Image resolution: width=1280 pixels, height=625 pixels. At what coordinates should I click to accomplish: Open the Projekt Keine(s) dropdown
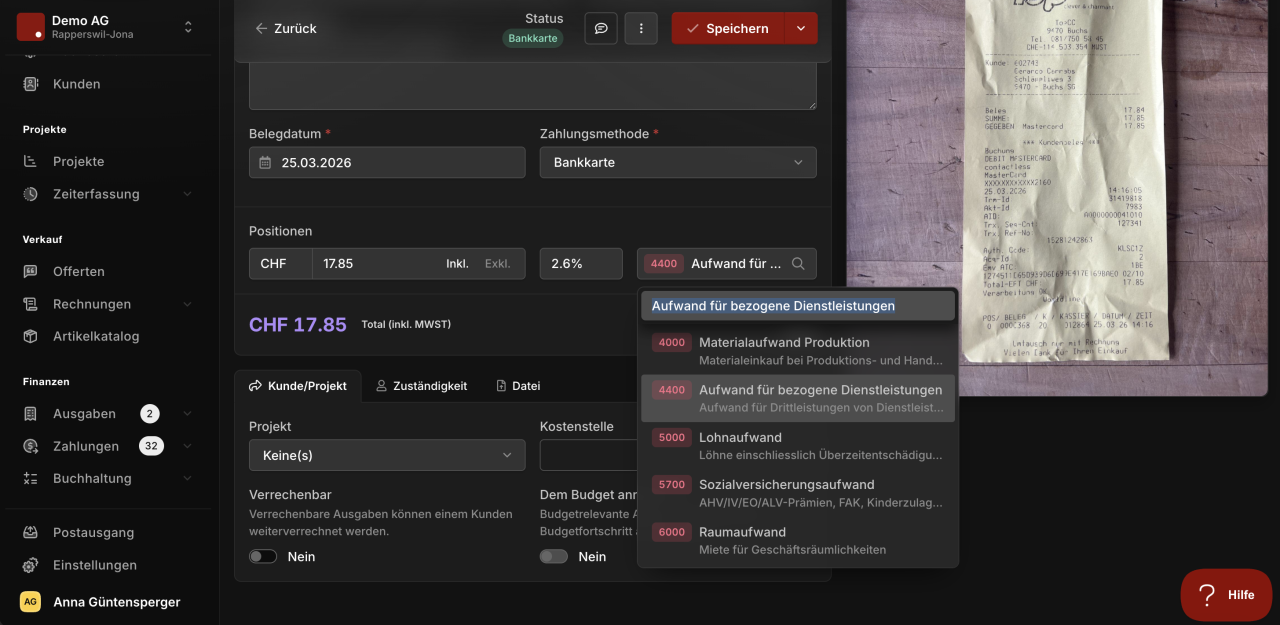[x=387, y=455]
